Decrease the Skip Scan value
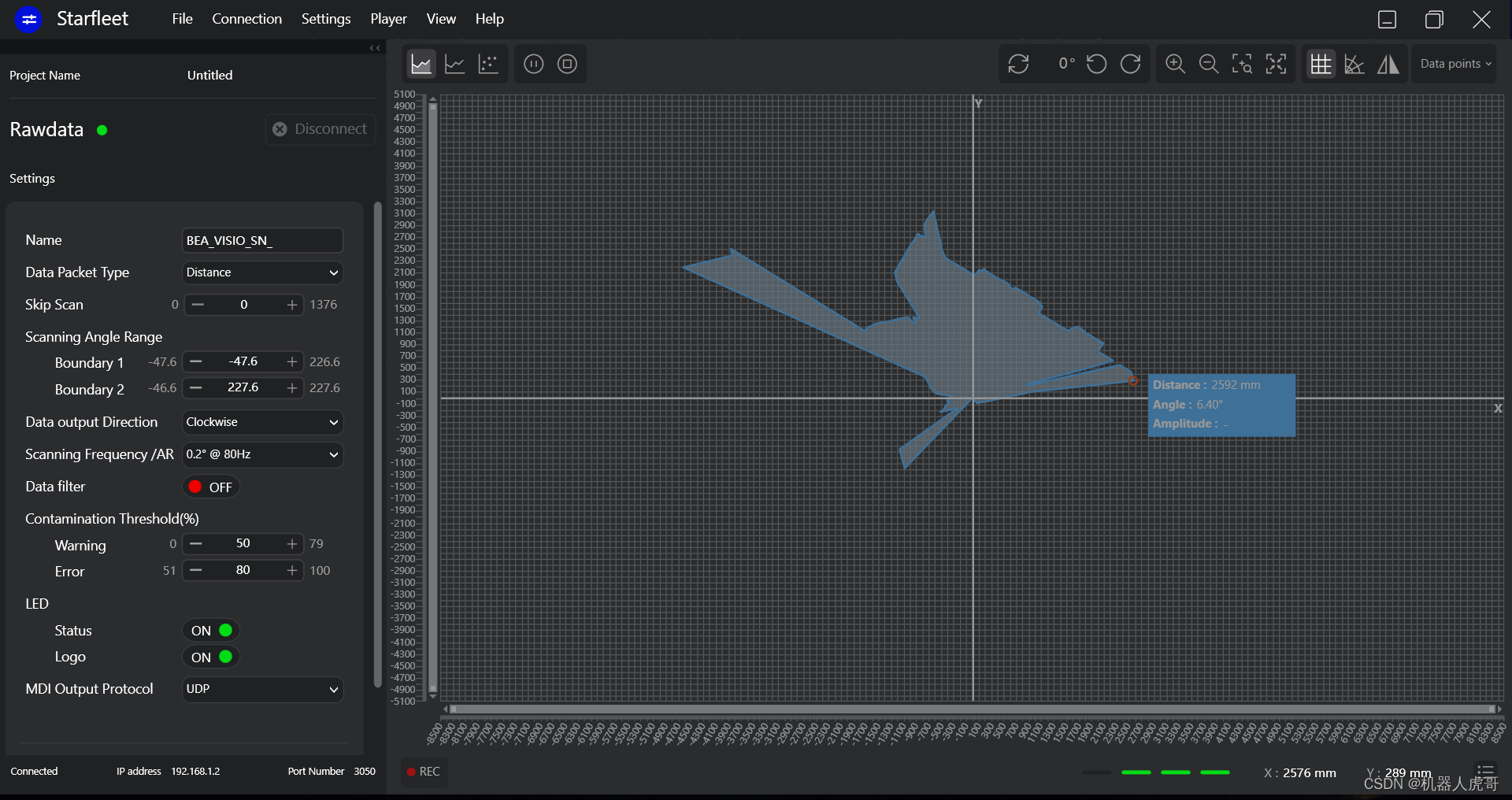Viewport: 1512px width, 800px height. coord(198,305)
